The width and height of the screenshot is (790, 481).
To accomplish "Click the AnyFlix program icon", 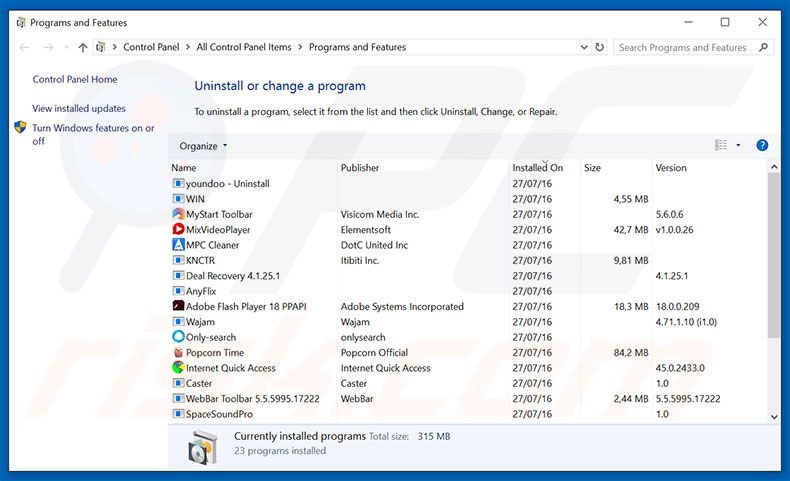I will click(x=178, y=291).
